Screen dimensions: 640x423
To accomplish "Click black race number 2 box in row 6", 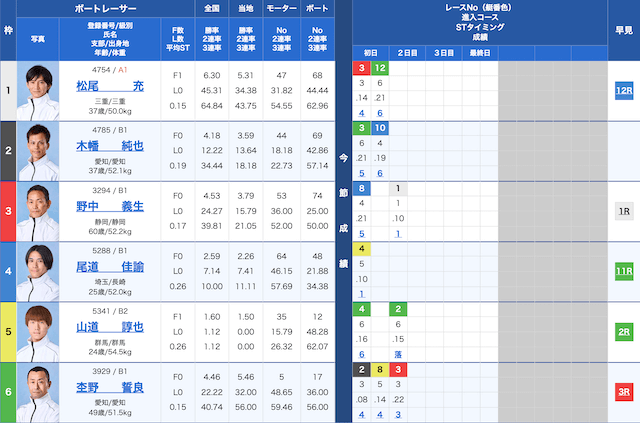I will pyautogui.click(x=361, y=369).
